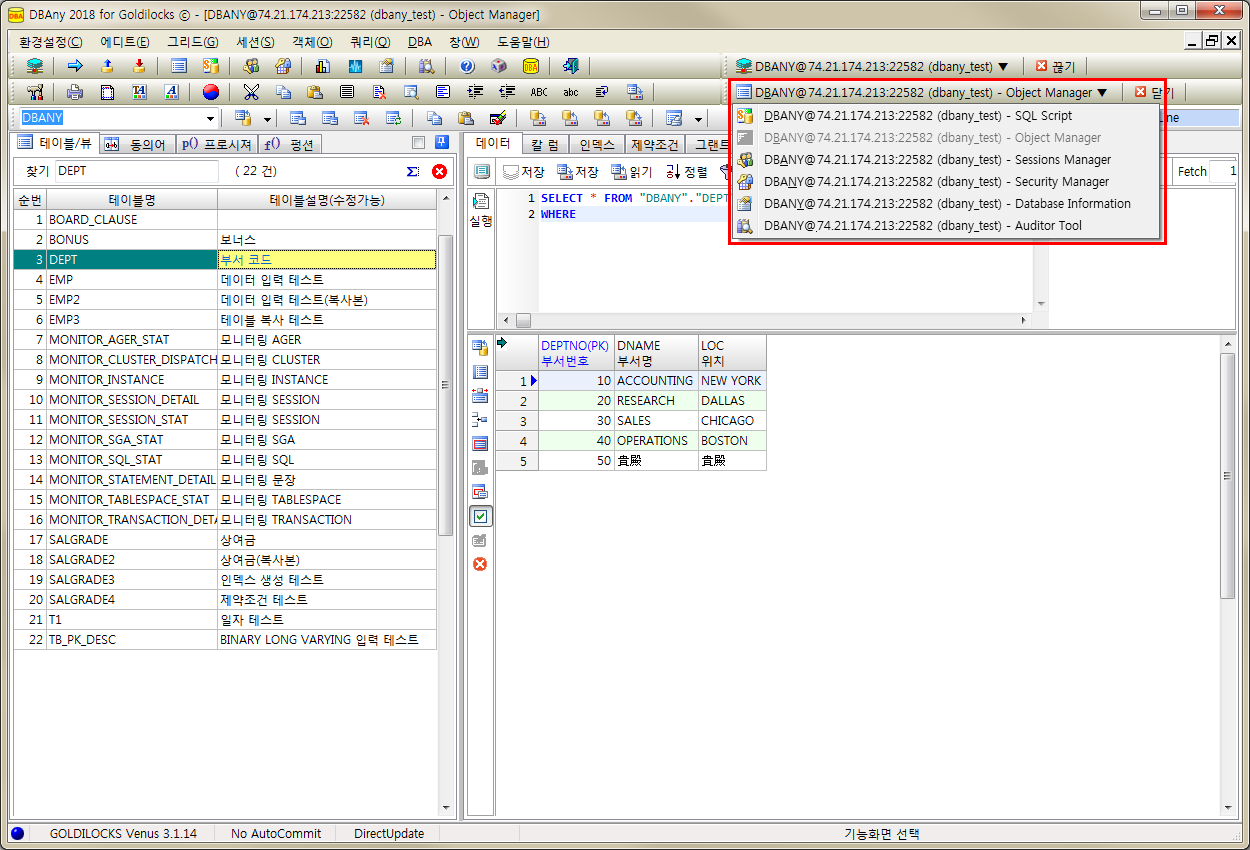Screen dimensions: 1250x850
Task: Select the EMP table row
Action: [x=225, y=280]
